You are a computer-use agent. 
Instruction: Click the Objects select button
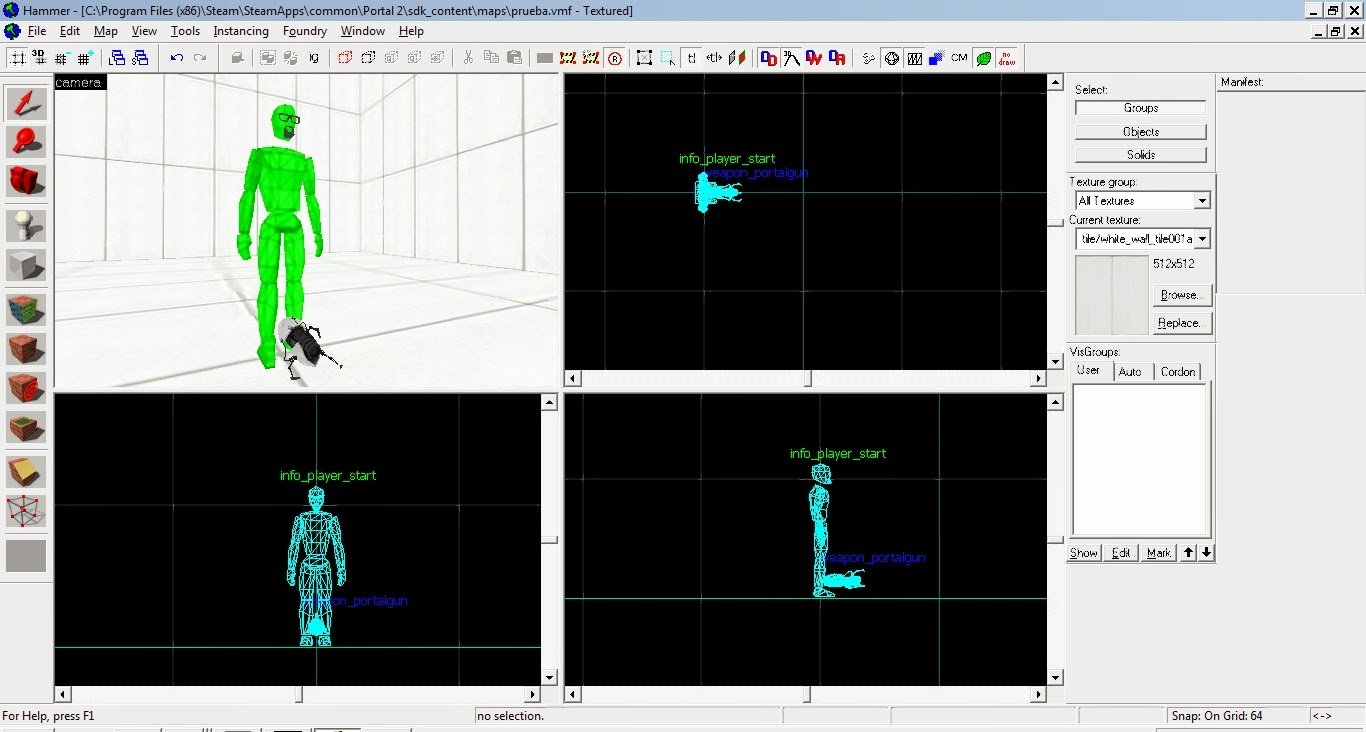pos(1140,130)
